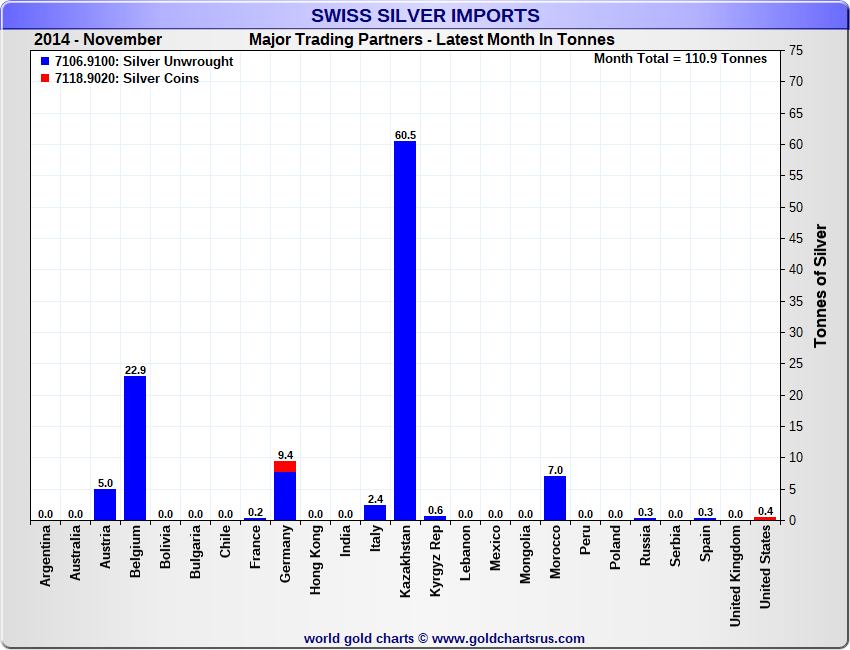Click the red Silver Coins legend swatch
The image size is (850, 650).
point(45,78)
